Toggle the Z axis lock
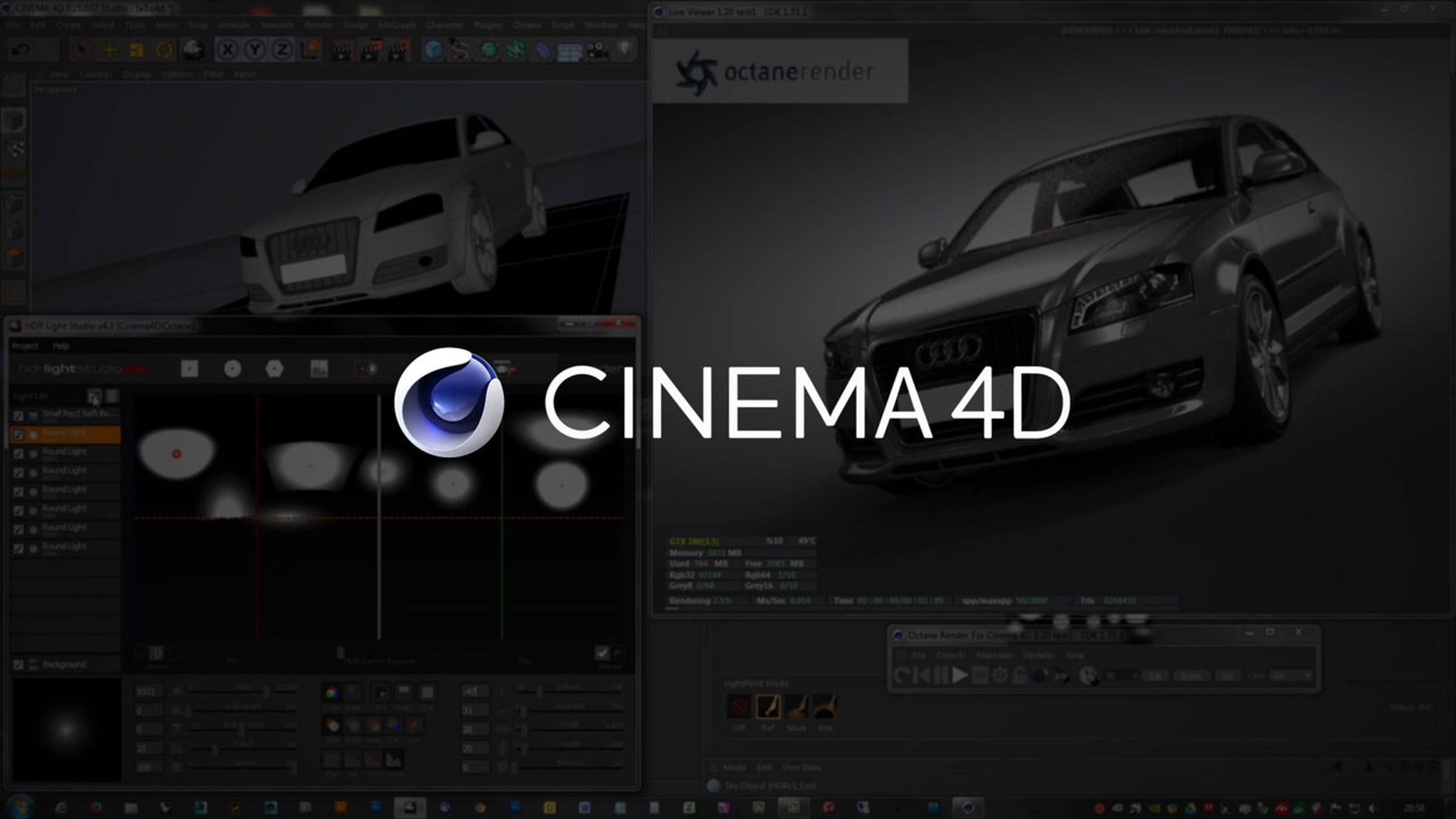This screenshot has height=819, width=1456. pyautogui.click(x=282, y=50)
